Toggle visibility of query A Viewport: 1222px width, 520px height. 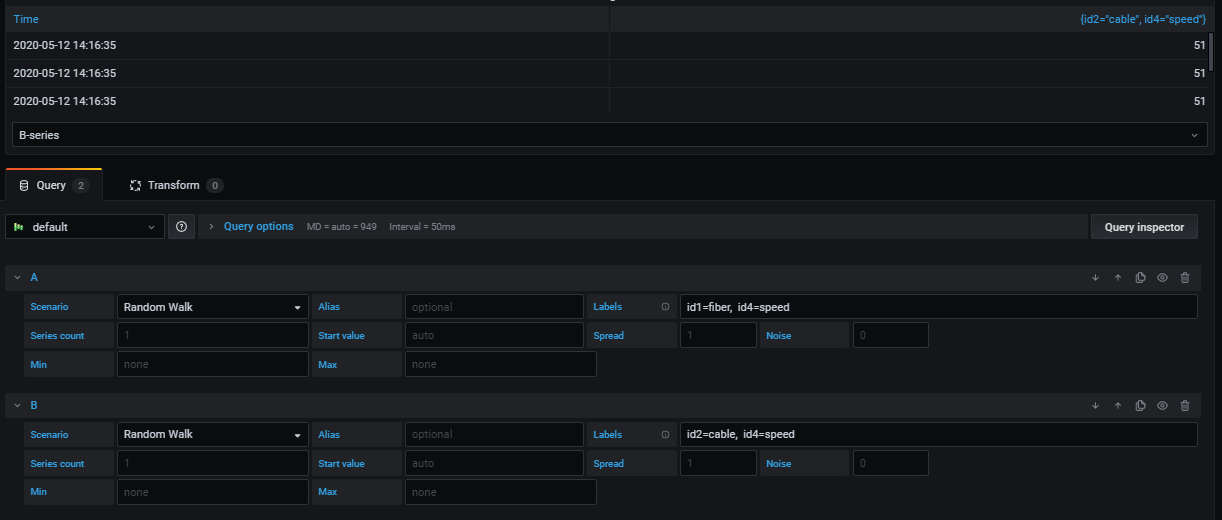pos(1163,278)
